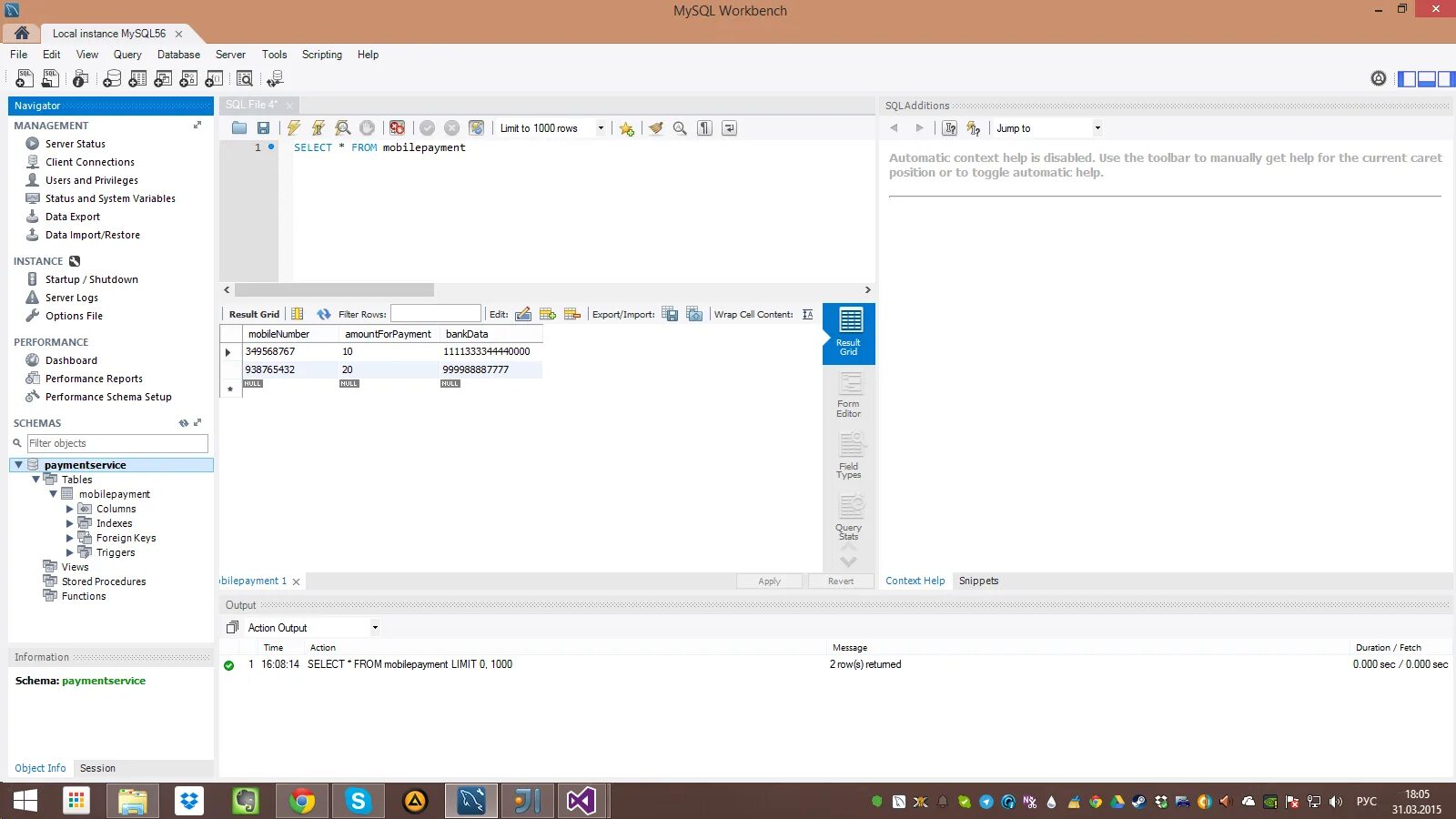Toggle invisible characters display
This screenshot has width=1456, height=819.
704,128
